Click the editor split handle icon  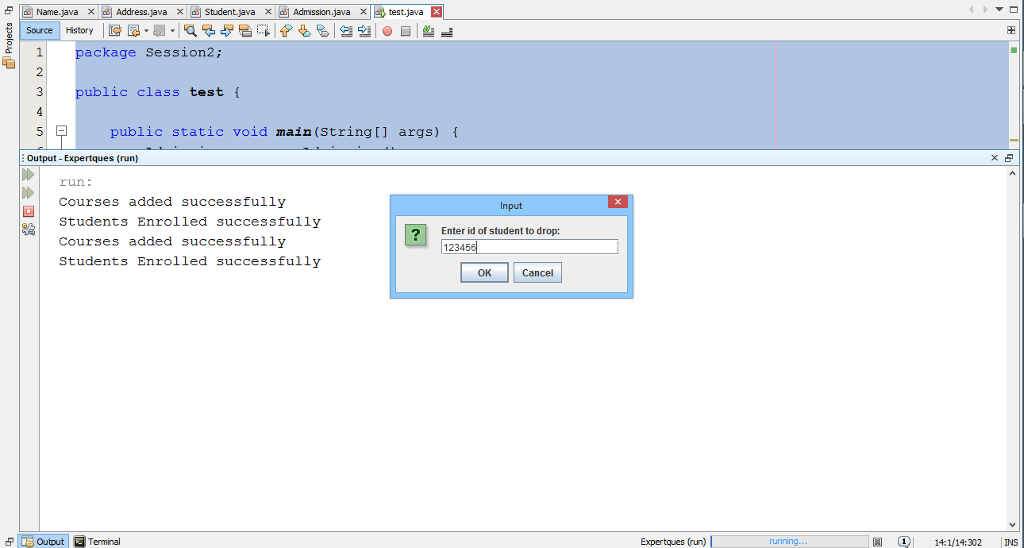(1011, 30)
